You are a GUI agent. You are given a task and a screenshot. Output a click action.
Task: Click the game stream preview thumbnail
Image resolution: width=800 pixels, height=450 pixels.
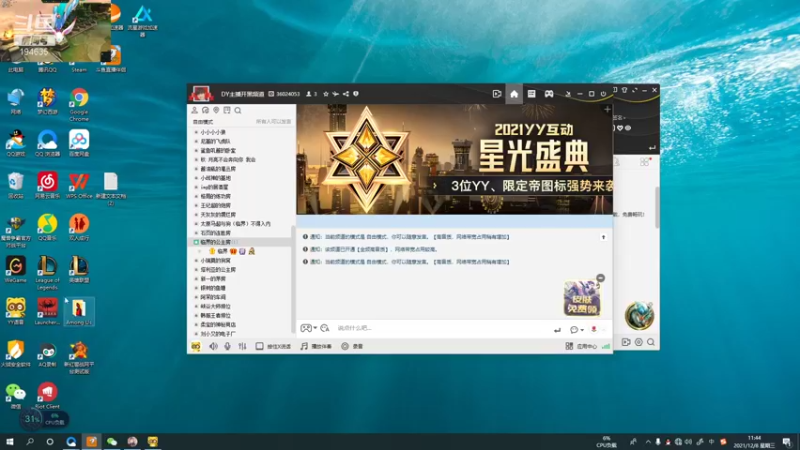pos(55,31)
